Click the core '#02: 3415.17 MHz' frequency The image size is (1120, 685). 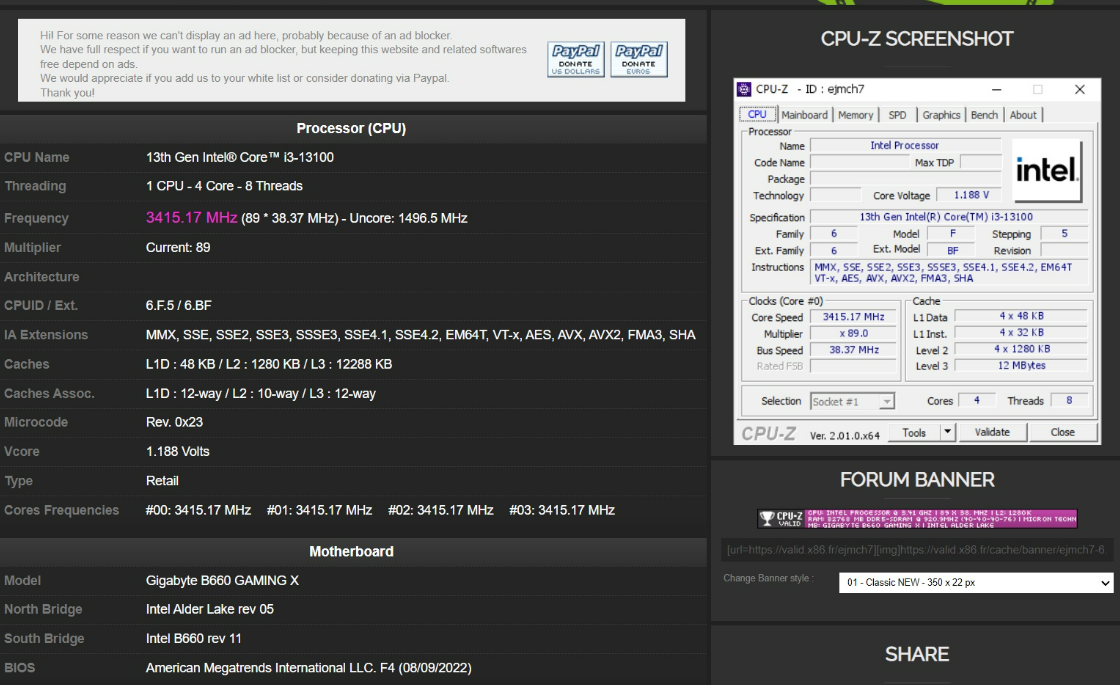coord(441,510)
